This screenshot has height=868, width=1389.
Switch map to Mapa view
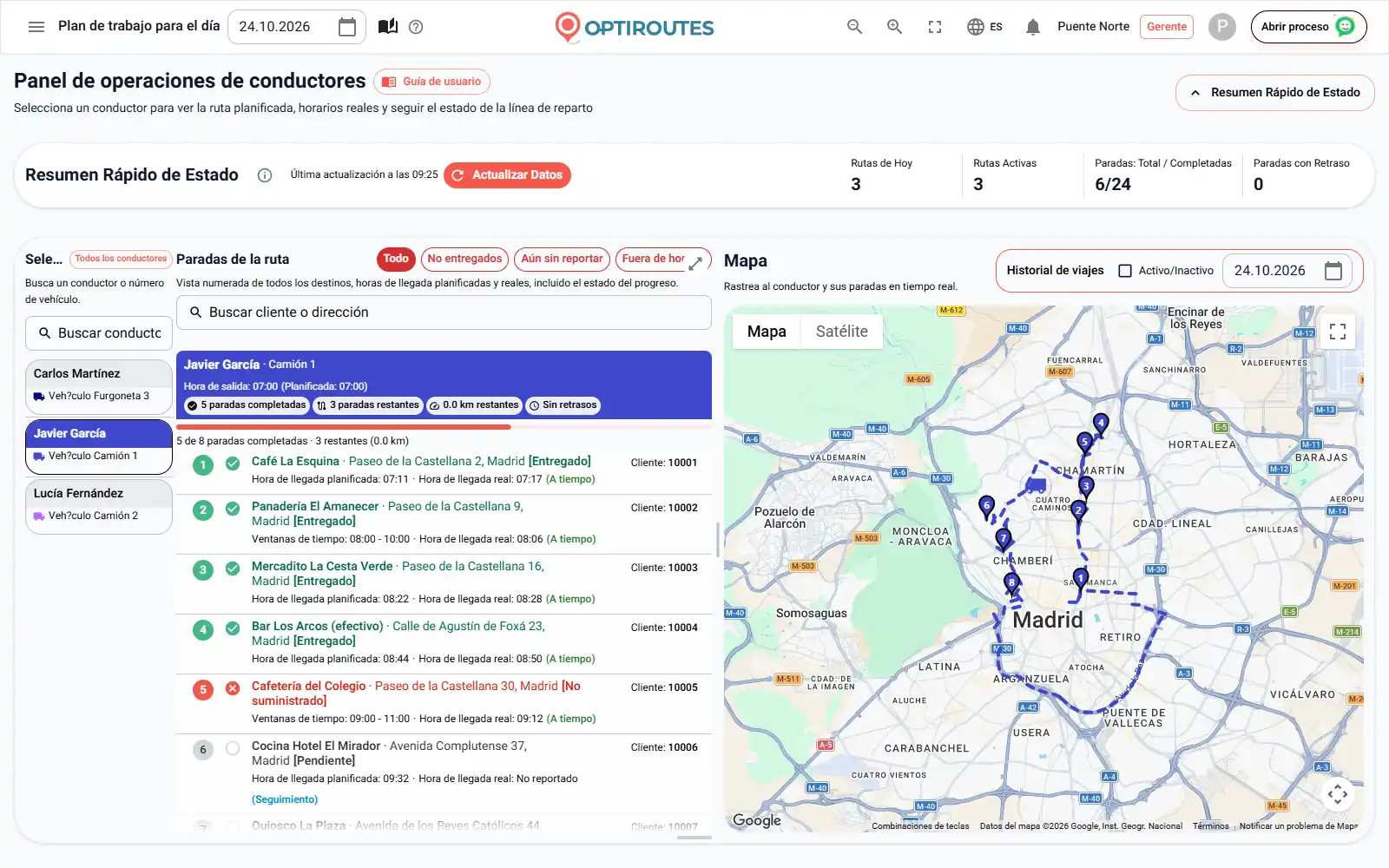click(x=767, y=332)
